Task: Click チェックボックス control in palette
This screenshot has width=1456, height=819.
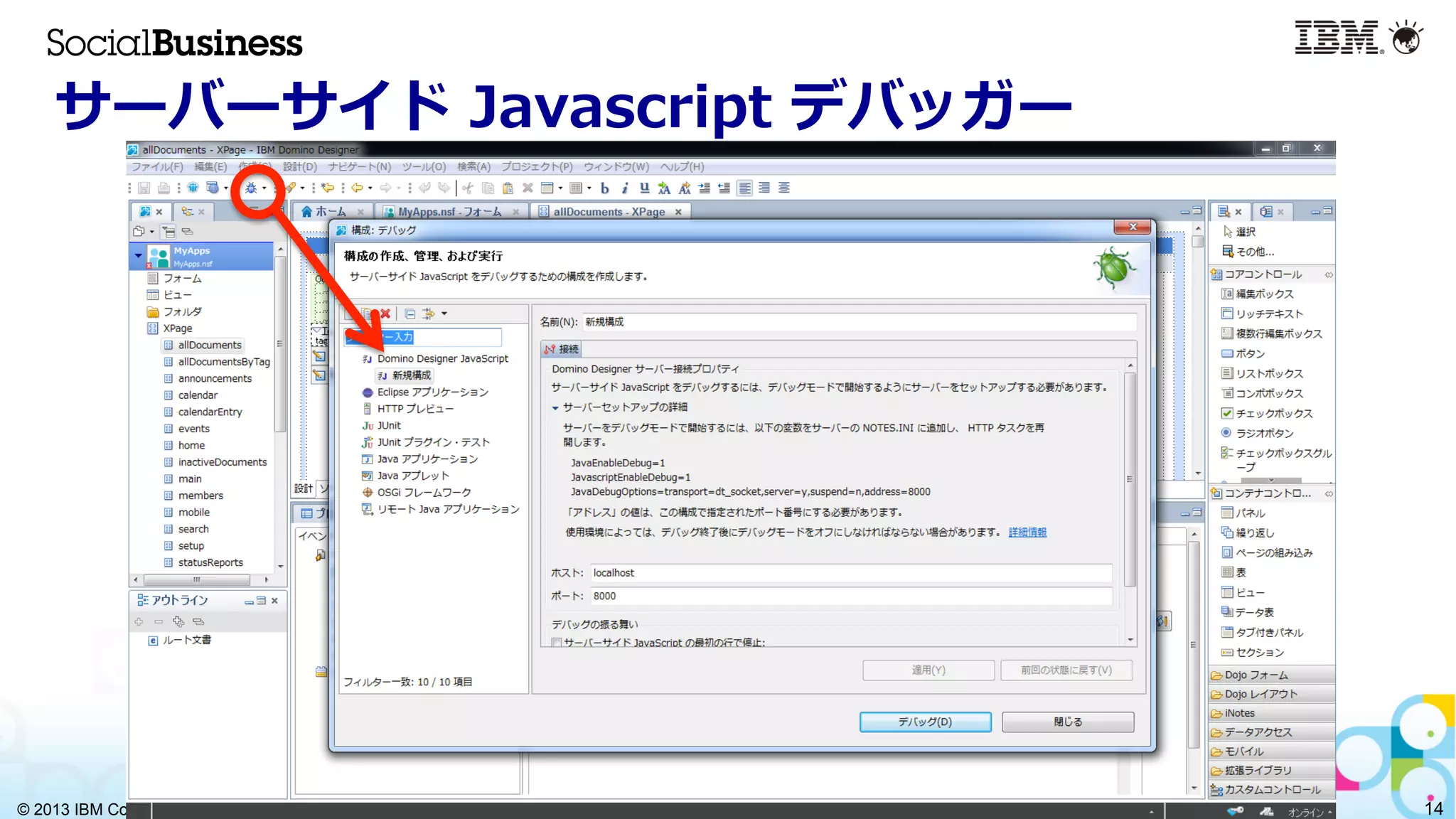Action: tap(1267, 414)
